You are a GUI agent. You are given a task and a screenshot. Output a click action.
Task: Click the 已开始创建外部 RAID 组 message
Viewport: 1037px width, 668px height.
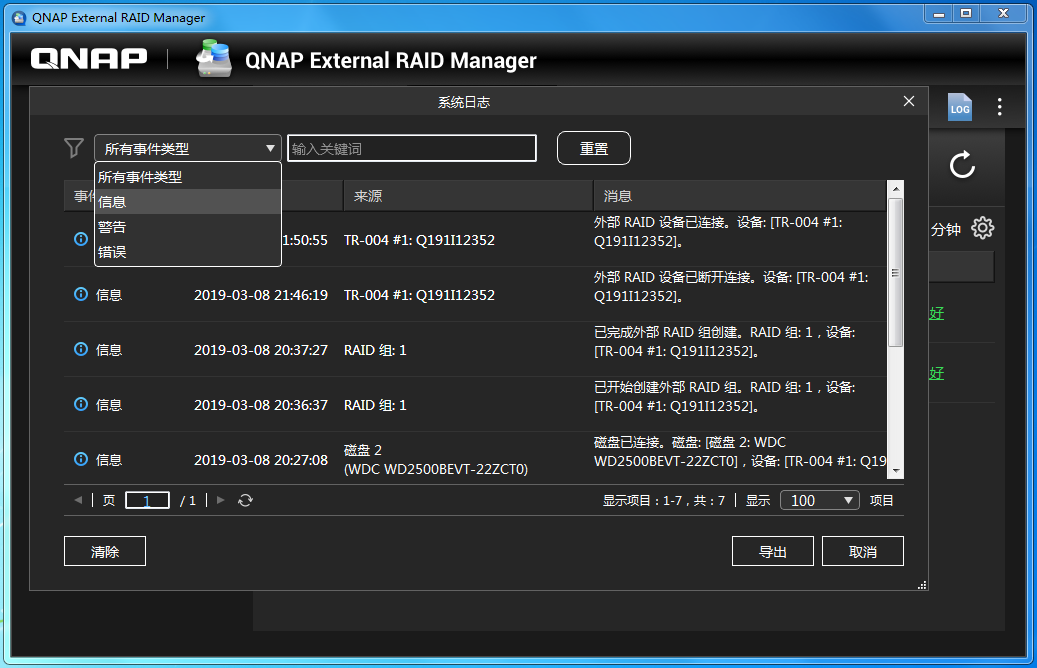coord(724,396)
